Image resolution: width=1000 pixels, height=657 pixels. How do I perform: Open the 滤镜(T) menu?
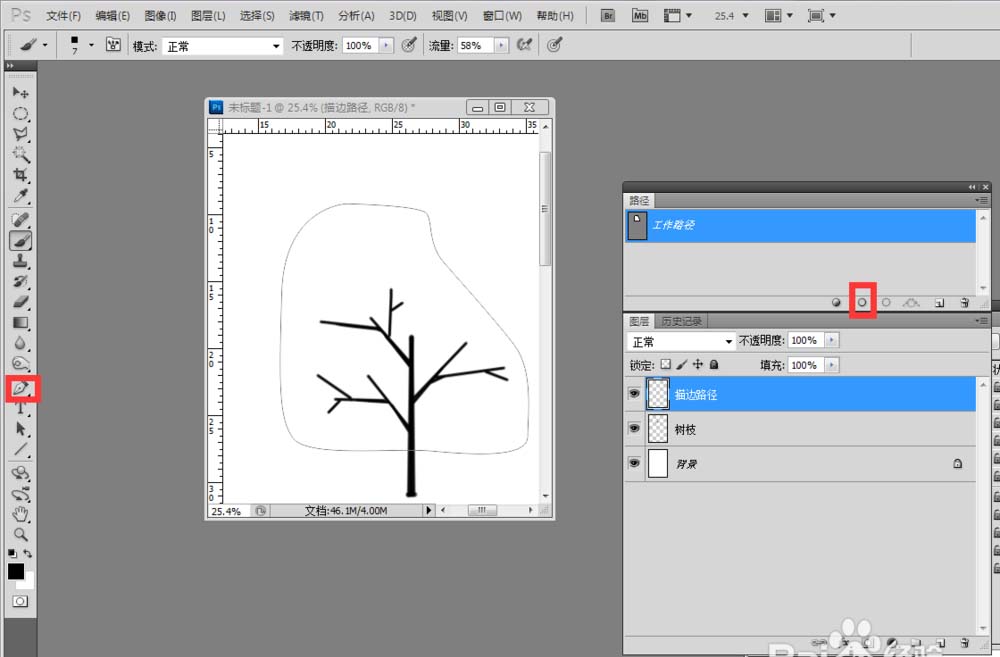[x=306, y=16]
